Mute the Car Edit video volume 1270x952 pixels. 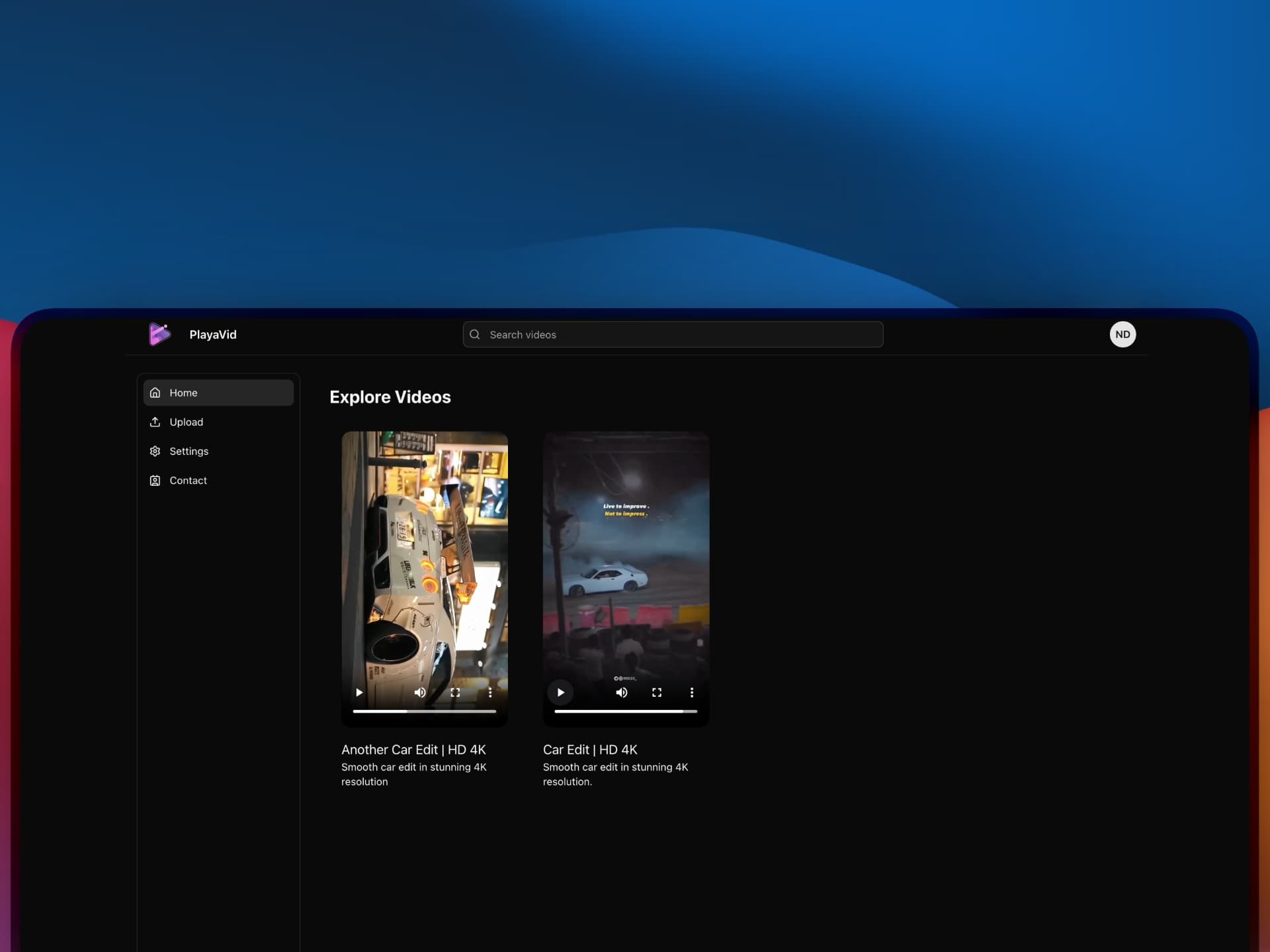pyautogui.click(x=622, y=692)
